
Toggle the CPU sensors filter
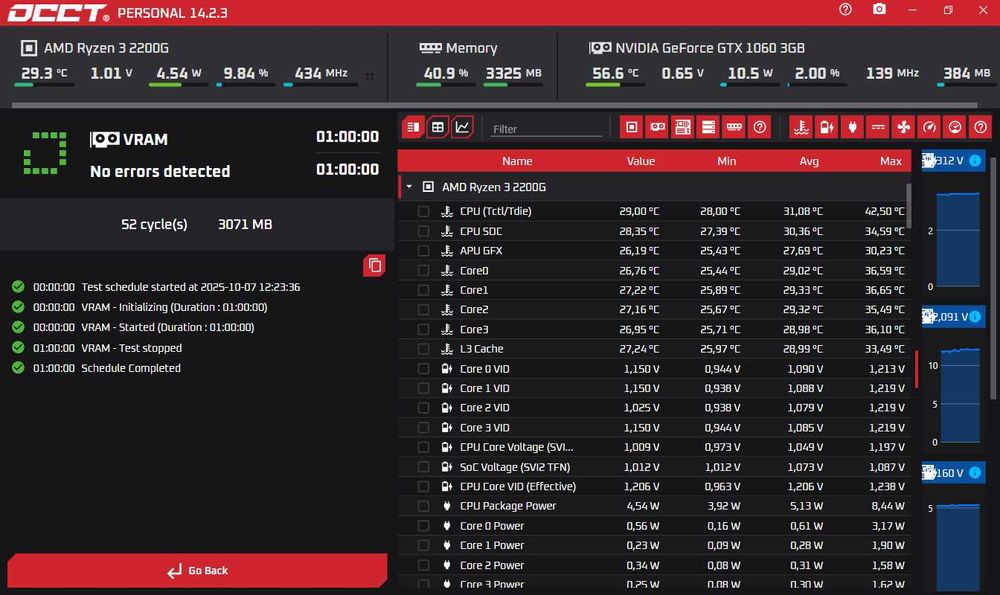pyautogui.click(x=631, y=128)
